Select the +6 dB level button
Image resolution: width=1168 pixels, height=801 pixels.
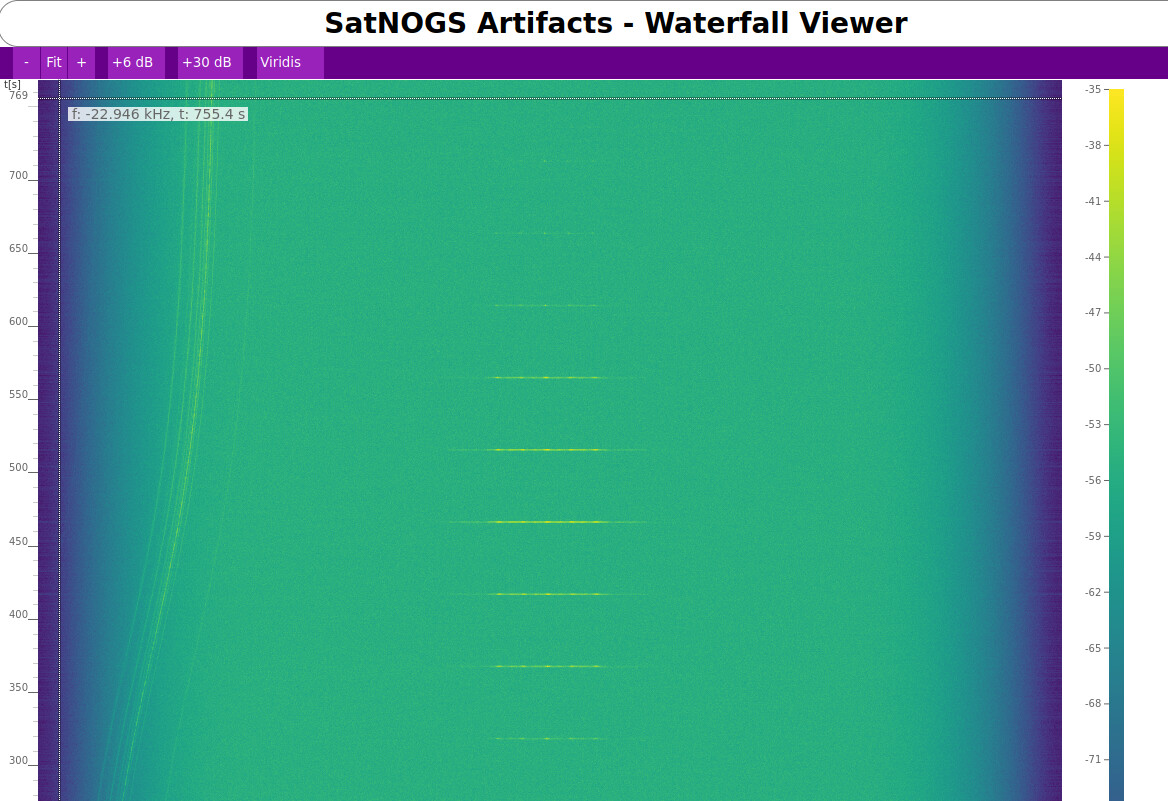133,62
